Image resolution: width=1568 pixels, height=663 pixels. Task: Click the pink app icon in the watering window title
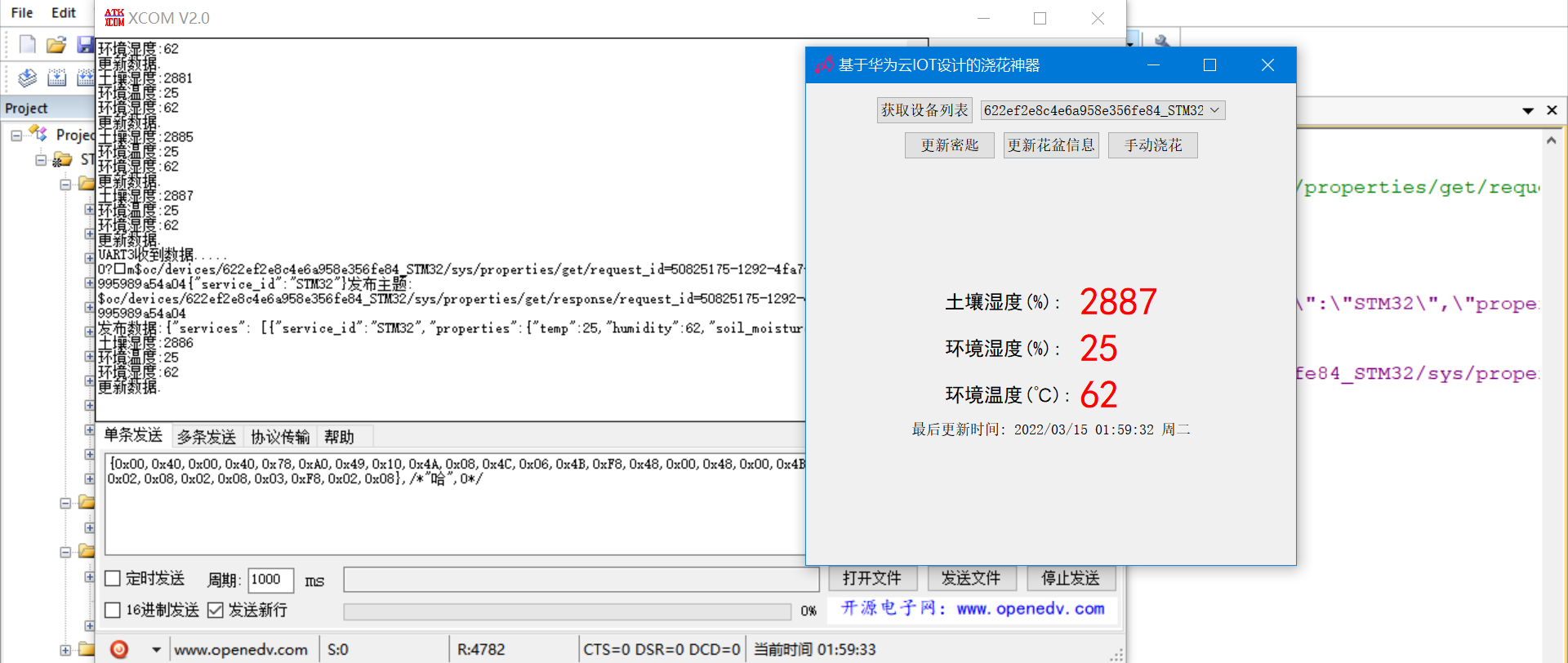click(x=824, y=65)
